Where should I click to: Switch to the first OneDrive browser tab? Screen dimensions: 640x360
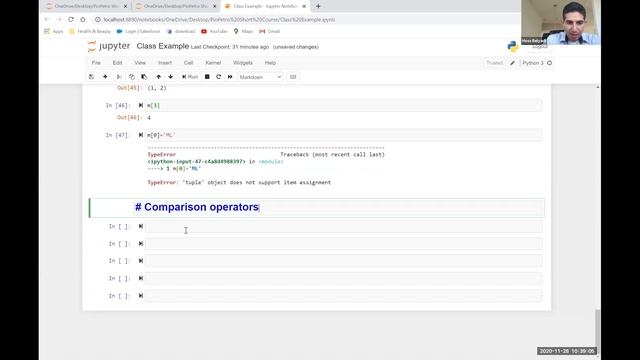pyautogui.click(x=86, y=6)
